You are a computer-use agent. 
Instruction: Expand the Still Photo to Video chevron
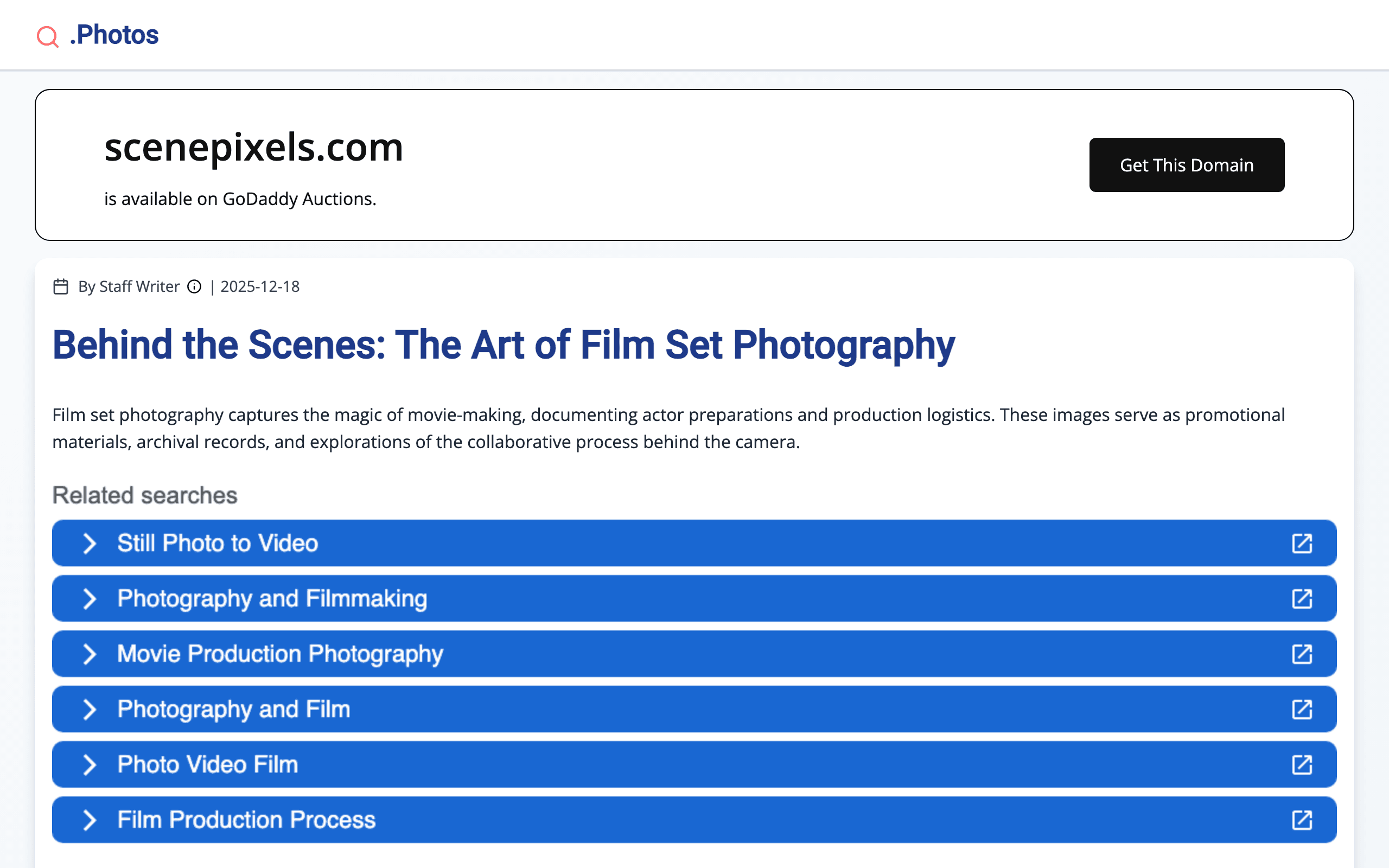(90, 543)
